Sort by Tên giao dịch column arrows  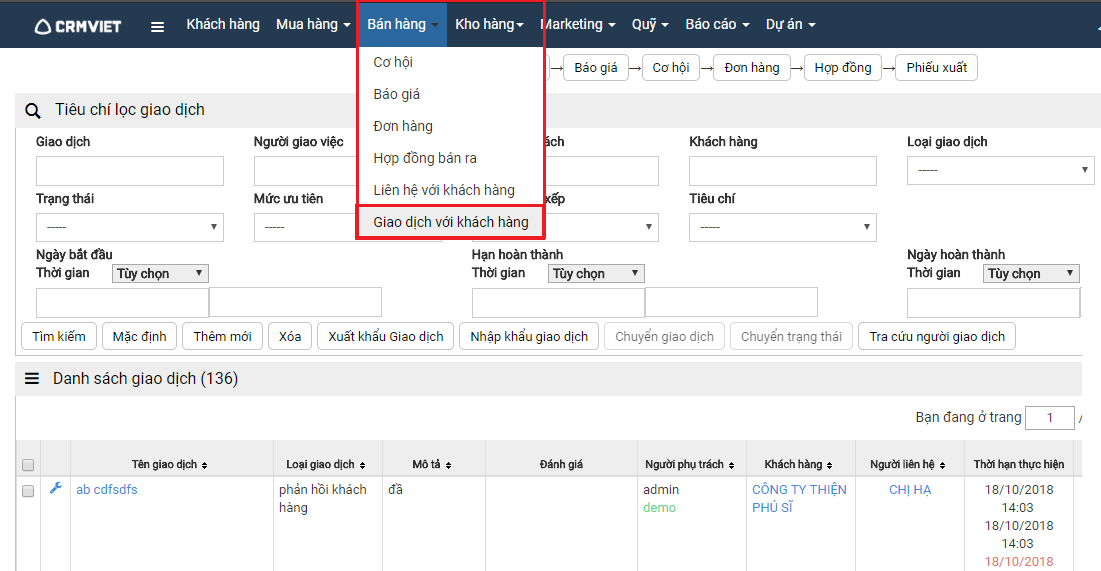click(x=204, y=465)
